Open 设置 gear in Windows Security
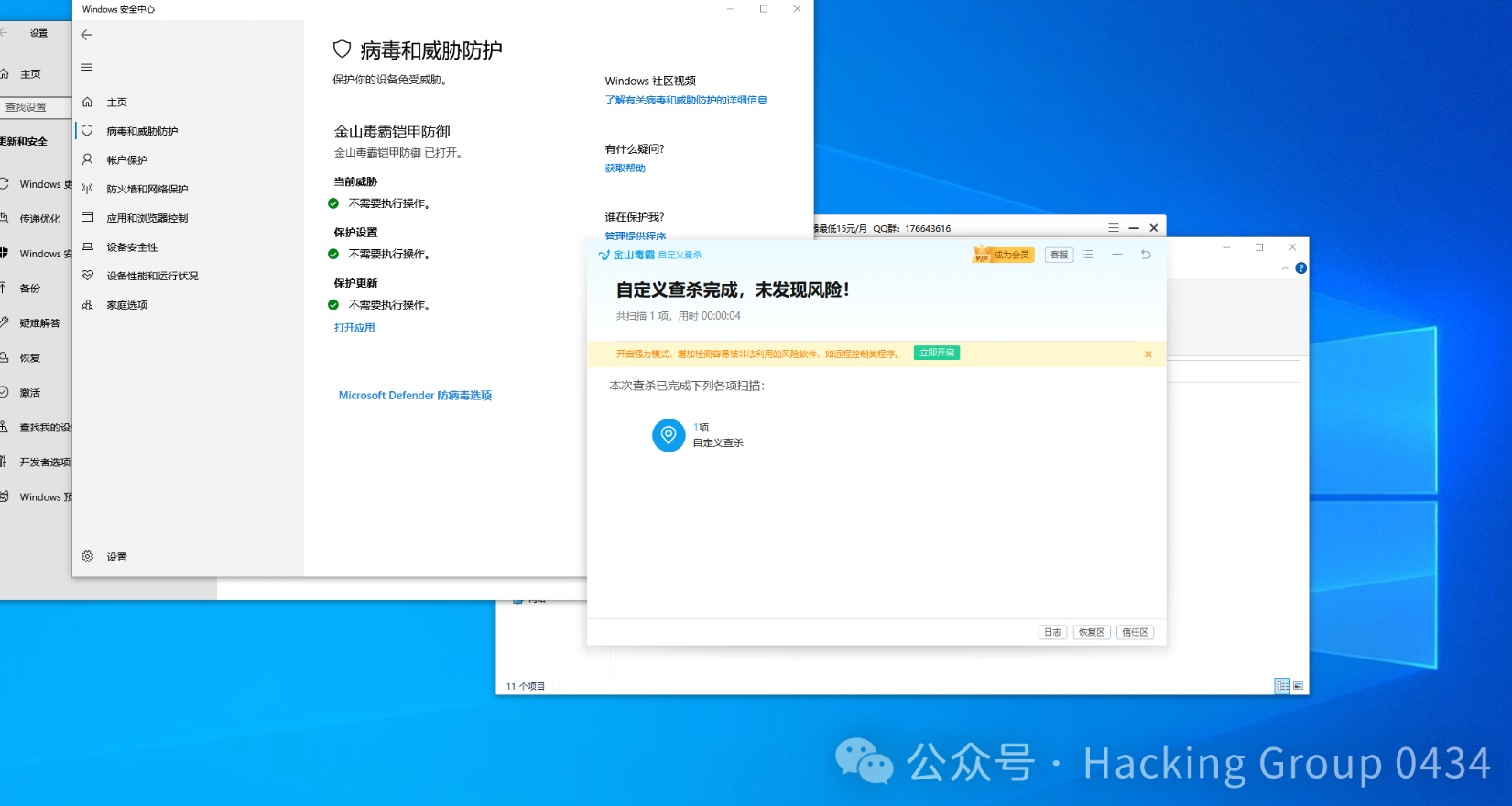This screenshot has width=1512, height=806. (88, 557)
